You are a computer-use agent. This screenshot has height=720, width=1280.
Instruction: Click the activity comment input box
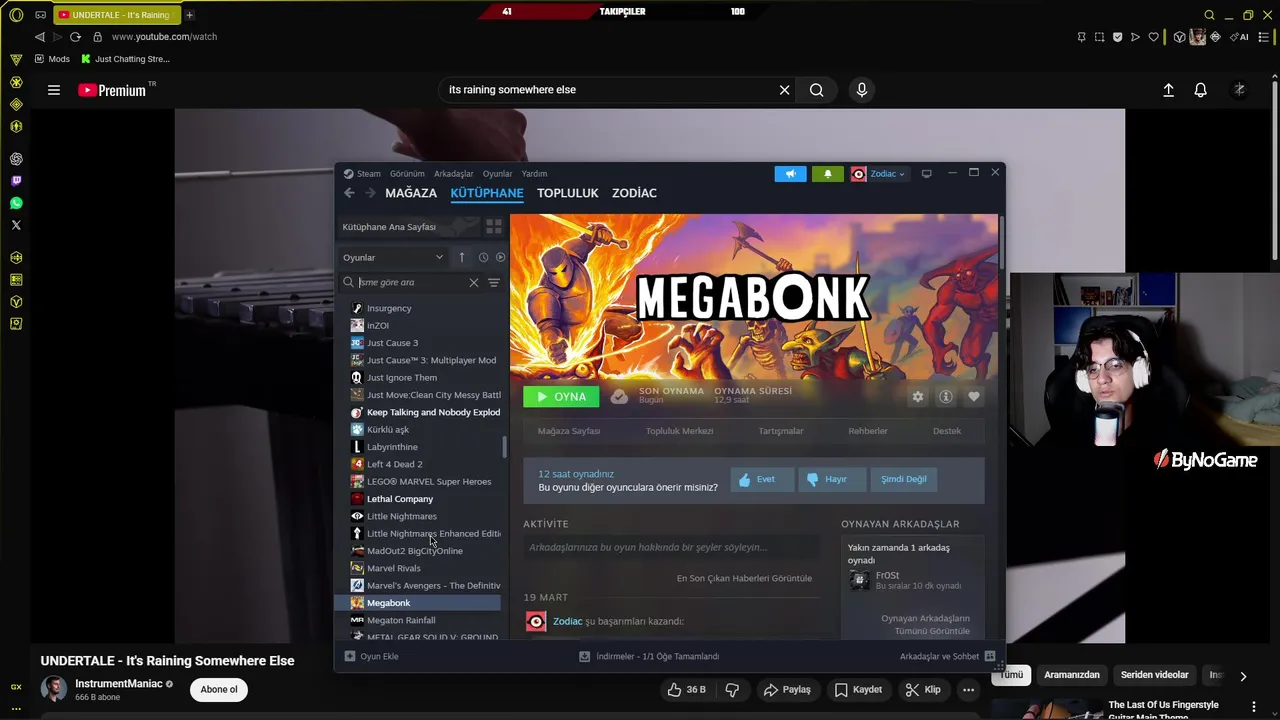tap(672, 548)
